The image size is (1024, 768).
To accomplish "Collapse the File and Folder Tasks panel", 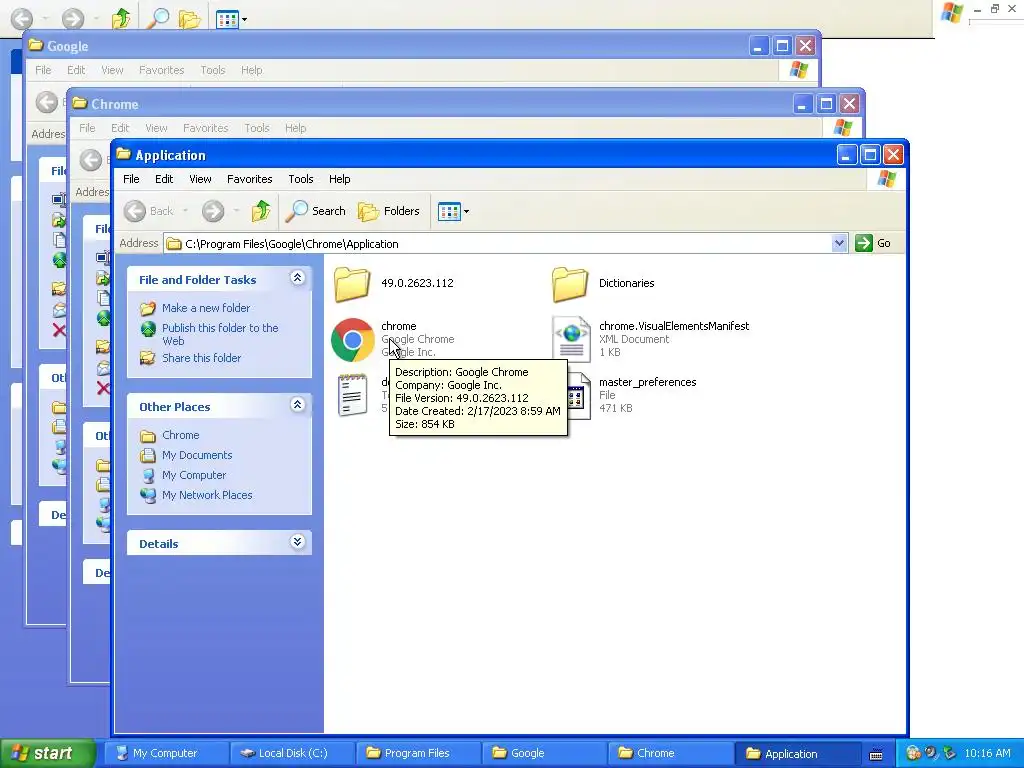I will pyautogui.click(x=297, y=278).
